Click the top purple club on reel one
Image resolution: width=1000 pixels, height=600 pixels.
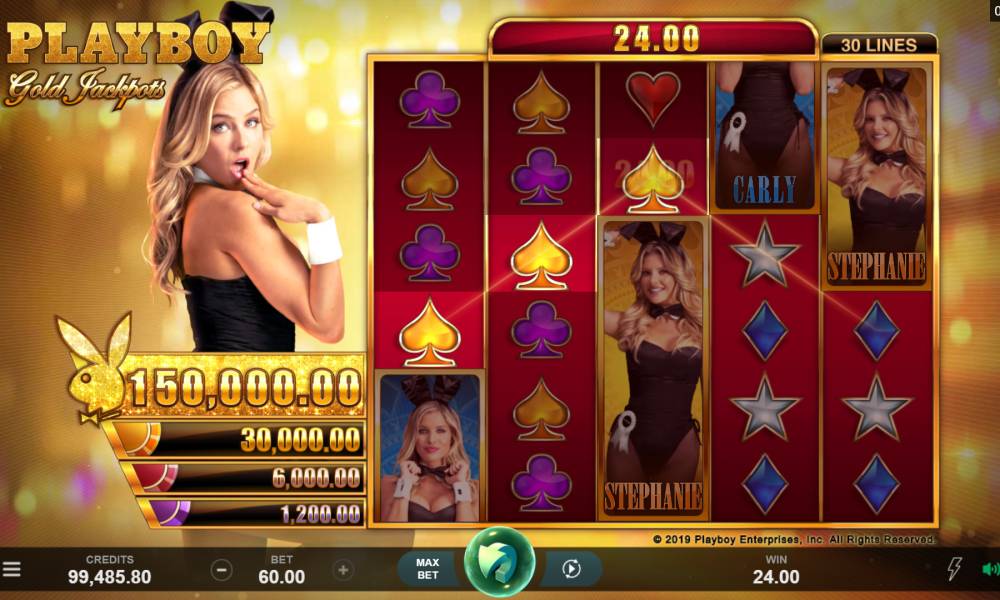point(429,99)
